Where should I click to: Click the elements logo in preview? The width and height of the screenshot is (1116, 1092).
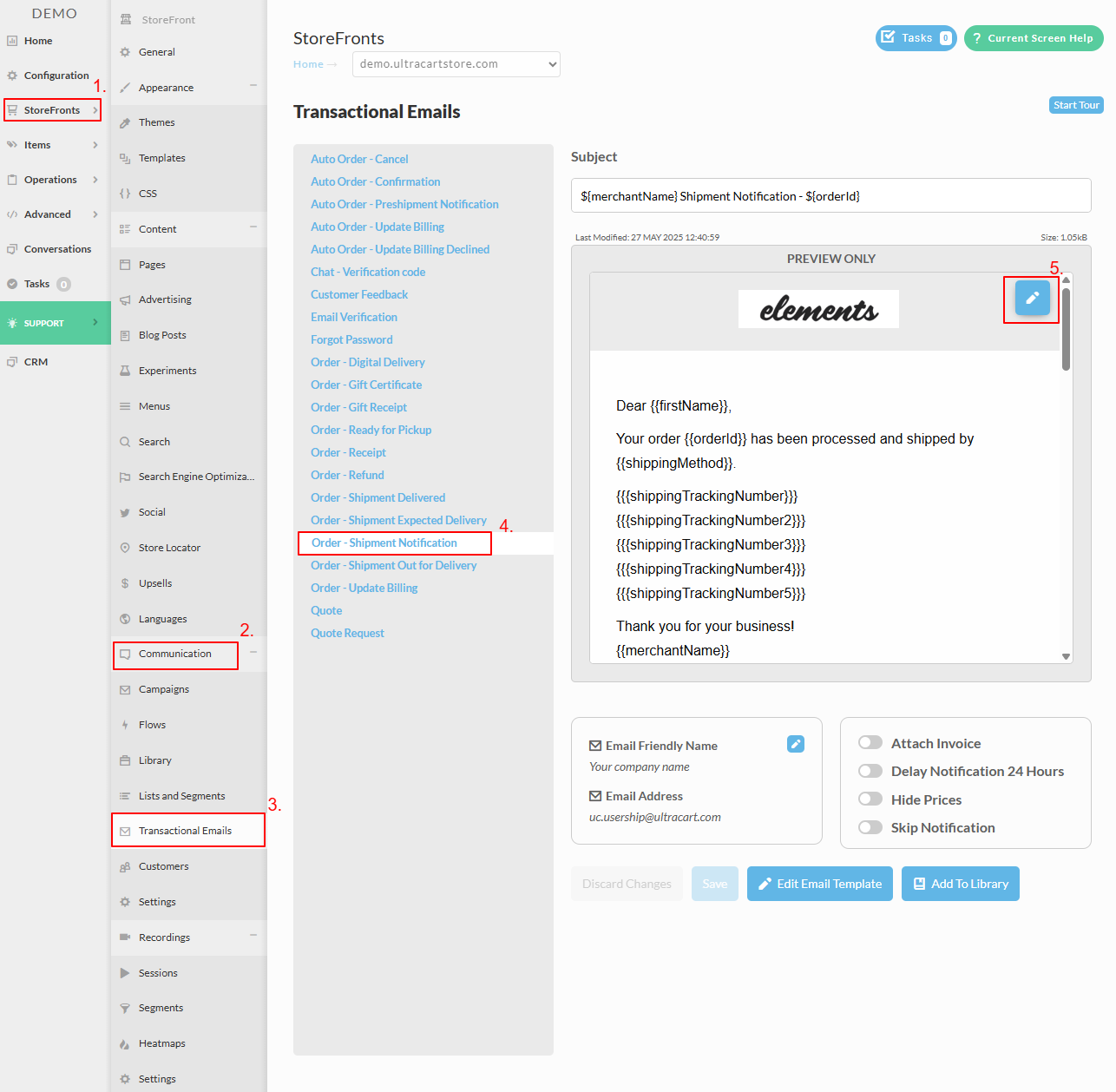818,309
